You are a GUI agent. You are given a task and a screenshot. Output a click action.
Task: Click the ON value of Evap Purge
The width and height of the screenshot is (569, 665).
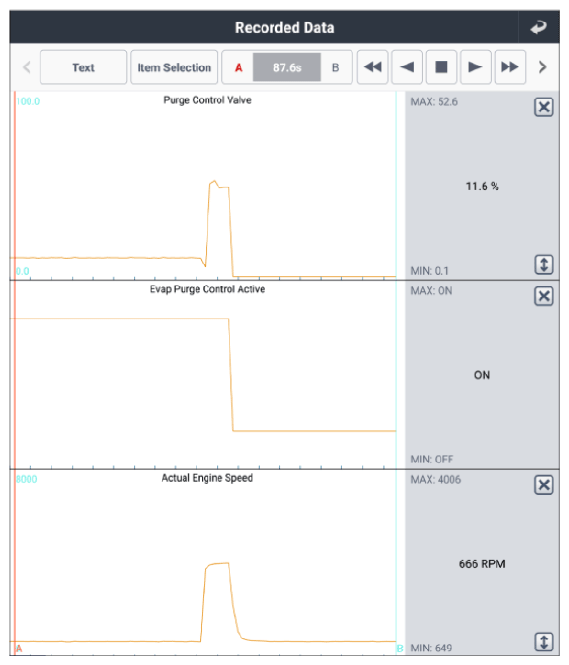482,375
